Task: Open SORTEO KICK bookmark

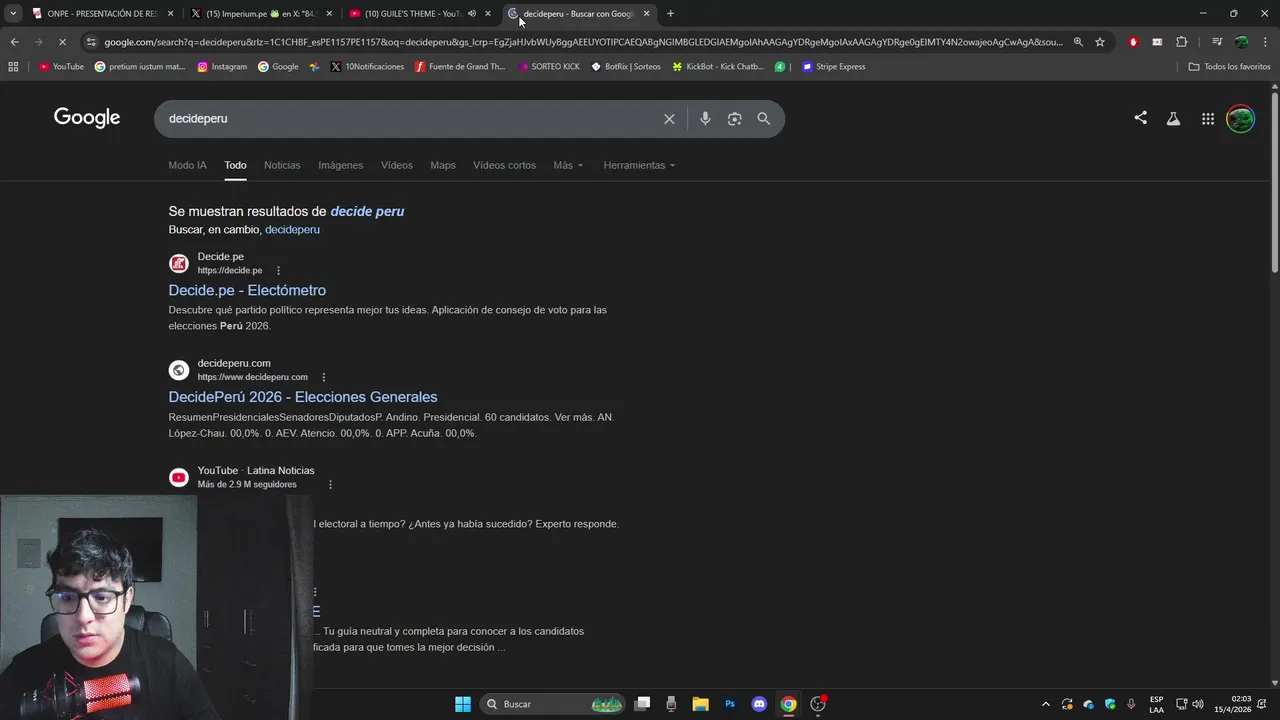Action: [x=548, y=67]
